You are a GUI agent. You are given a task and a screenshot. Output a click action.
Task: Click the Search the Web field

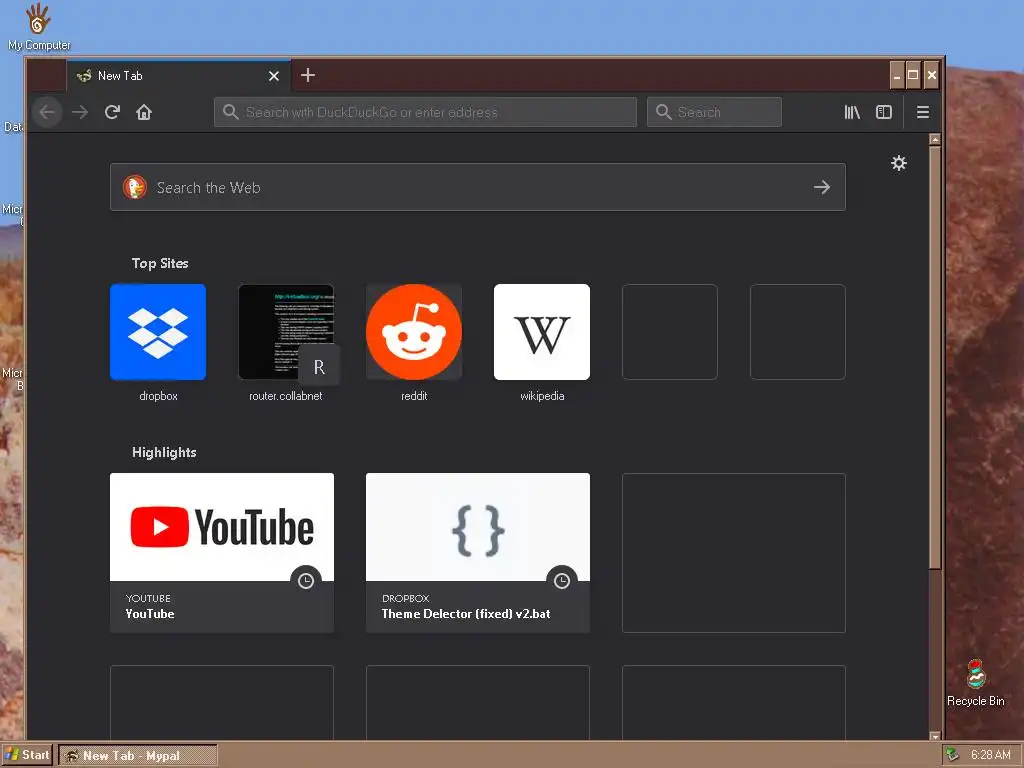click(478, 187)
